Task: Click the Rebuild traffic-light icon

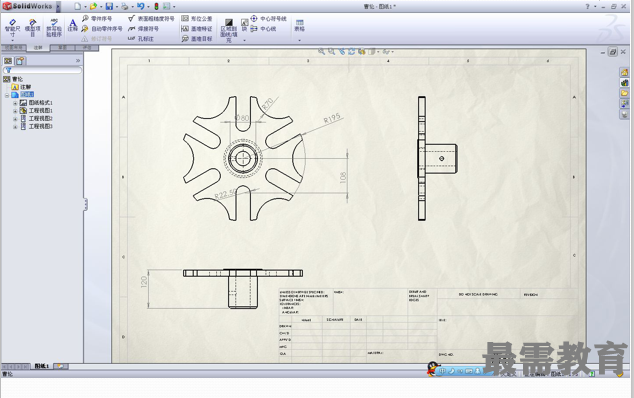Action: point(156,6)
